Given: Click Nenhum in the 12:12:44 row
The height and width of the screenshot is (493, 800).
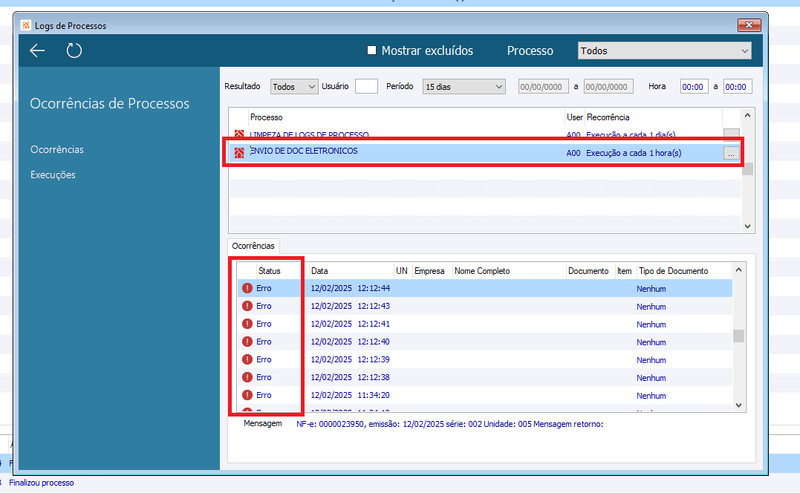Looking at the screenshot, I should (x=652, y=289).
